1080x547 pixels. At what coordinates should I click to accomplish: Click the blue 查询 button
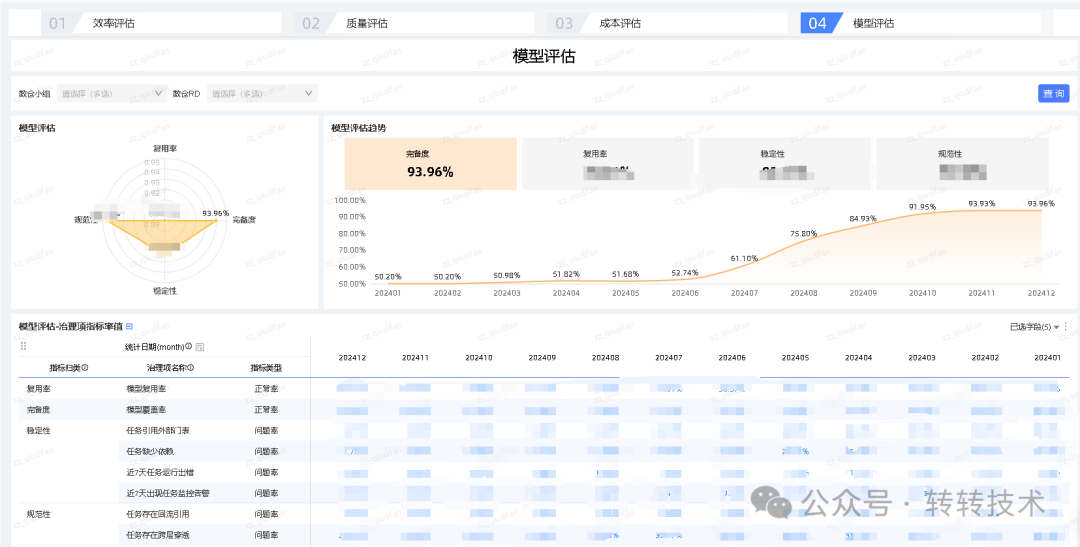1053,94
